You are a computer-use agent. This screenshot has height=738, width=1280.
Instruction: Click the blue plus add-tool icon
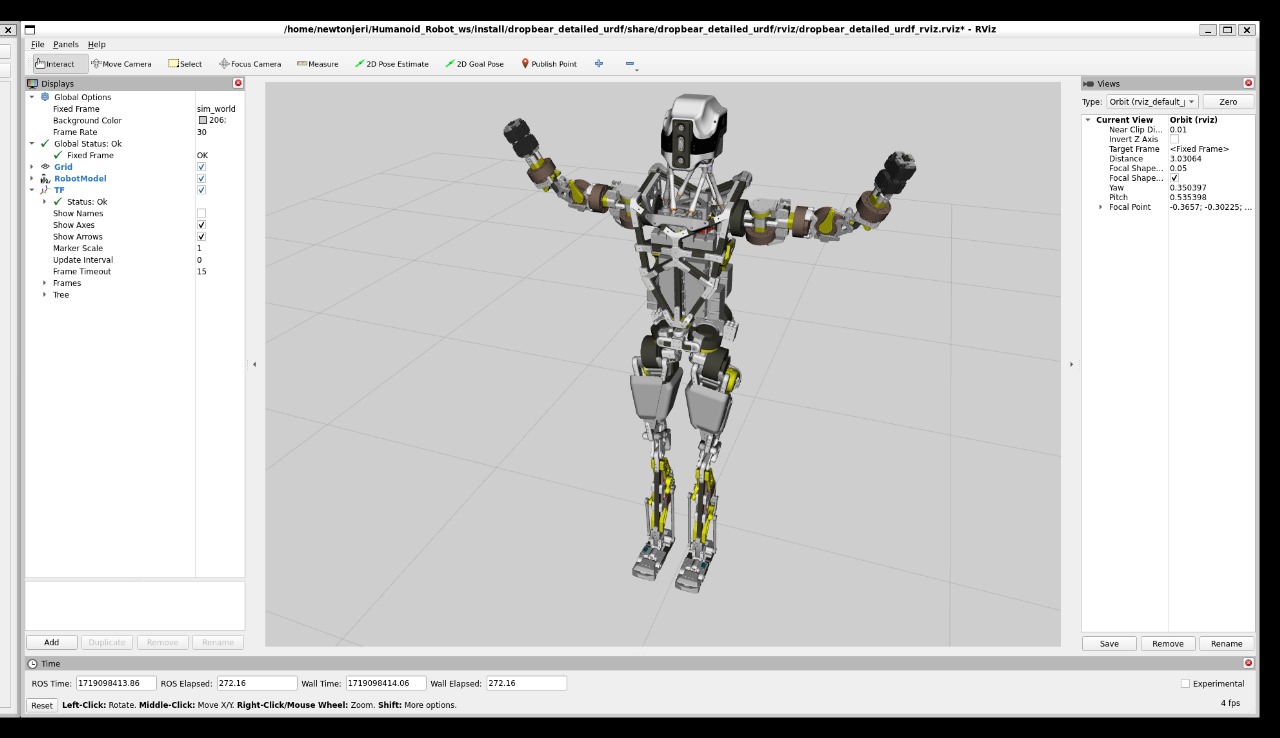click(x=599, y=64)
